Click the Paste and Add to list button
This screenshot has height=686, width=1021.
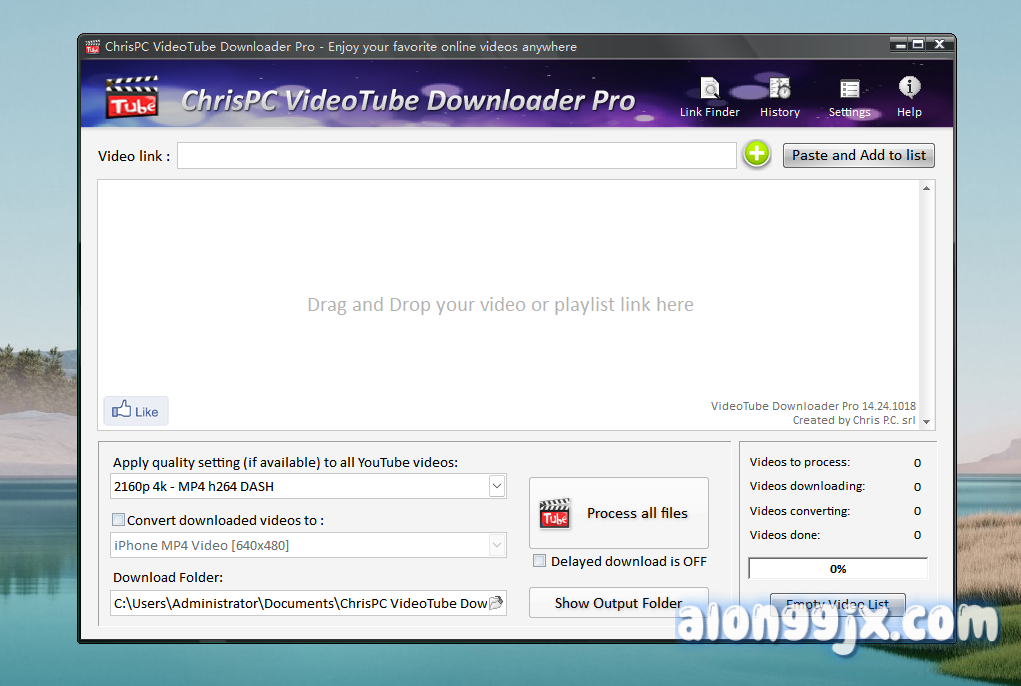click(858, 155)
